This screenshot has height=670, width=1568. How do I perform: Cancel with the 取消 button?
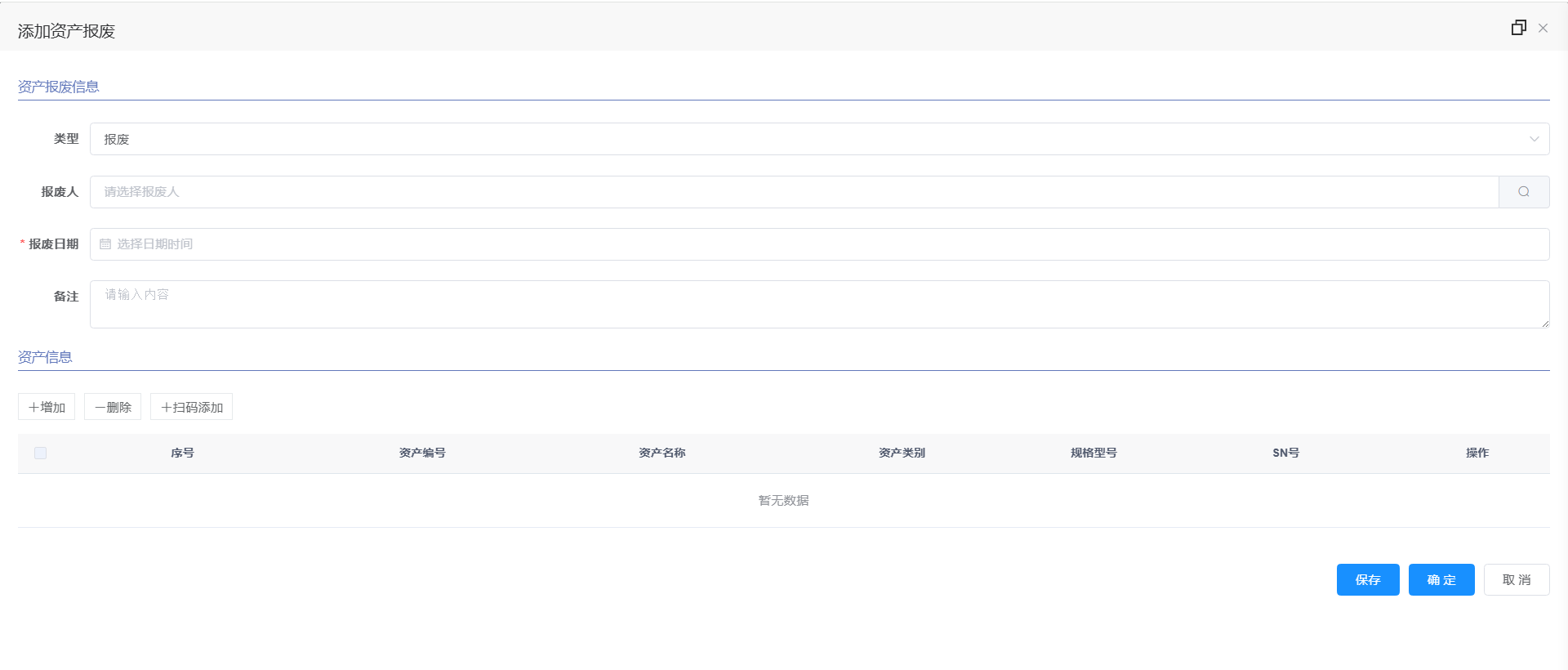click(1517, 580)
